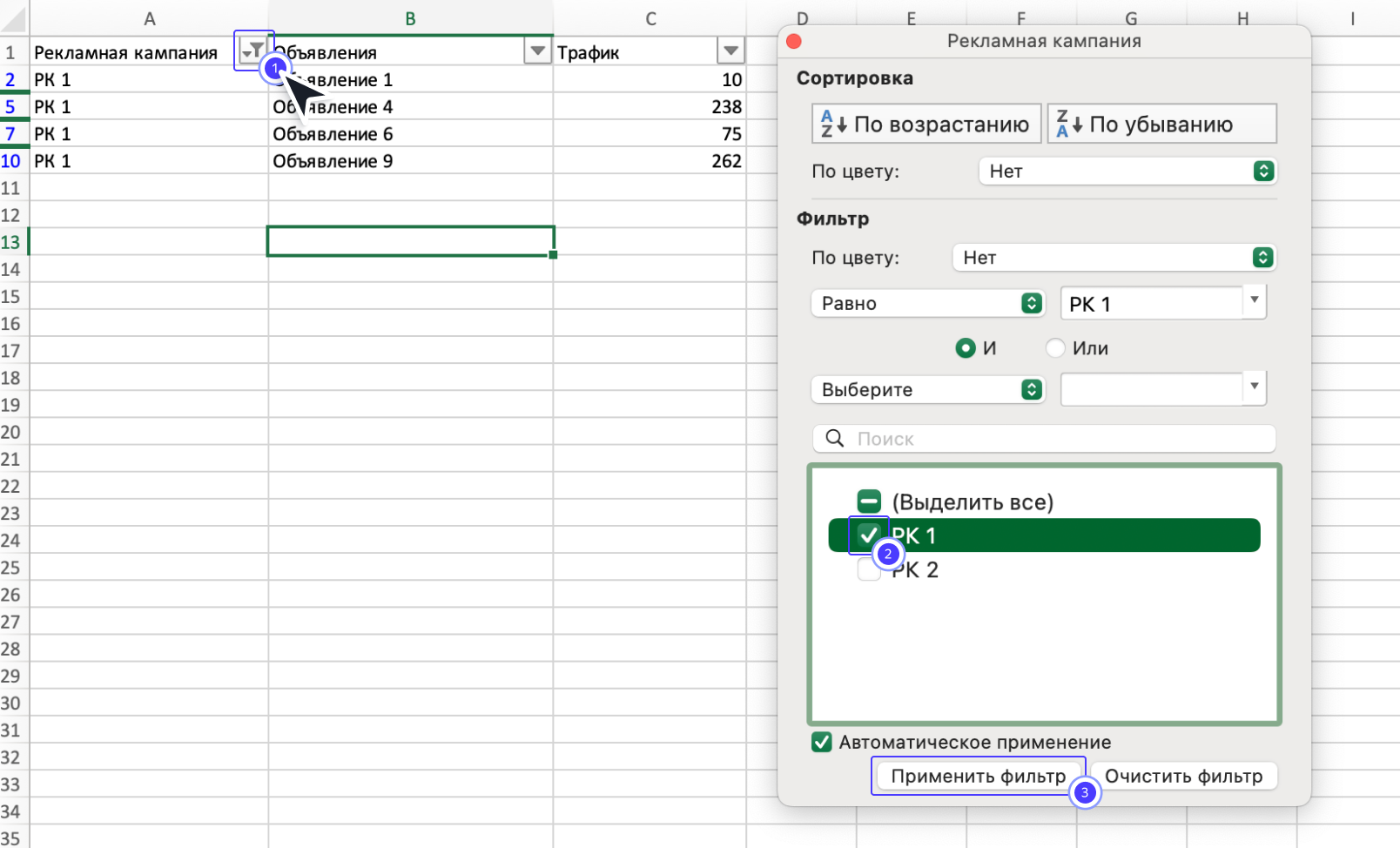Select traffic cell with value 75
The image size is (1400, 848).
click(650, 134)
